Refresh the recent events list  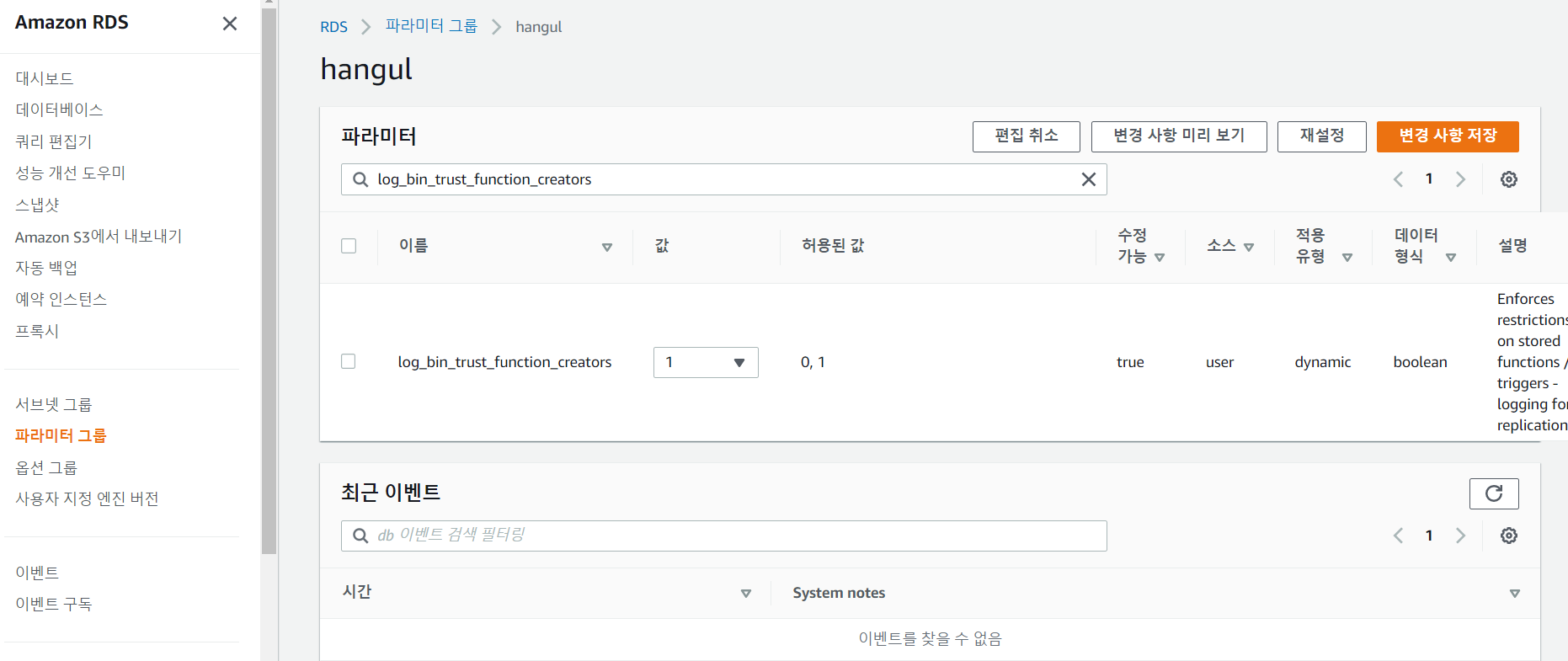click(1493, 493)
